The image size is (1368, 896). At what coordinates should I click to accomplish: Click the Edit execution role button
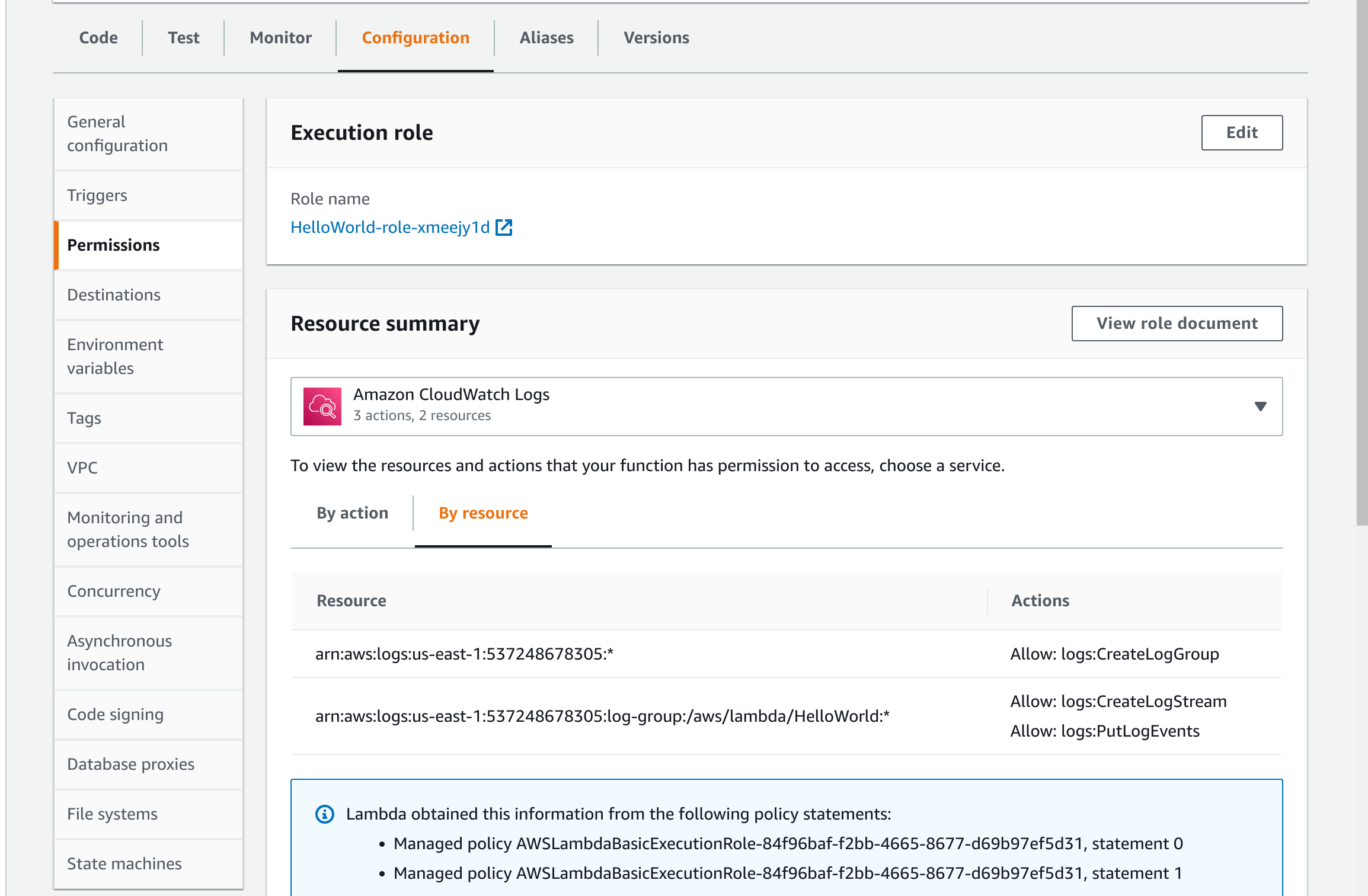[x=1242, y=133]
